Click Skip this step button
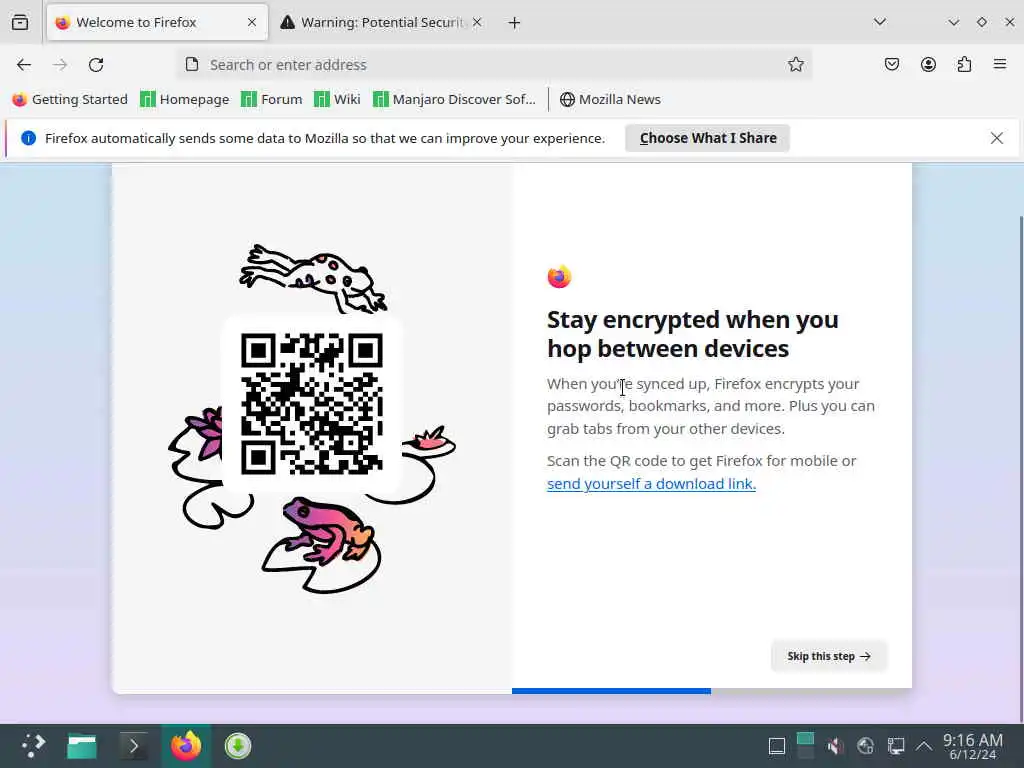1024x768 pixels. [829, 656]
